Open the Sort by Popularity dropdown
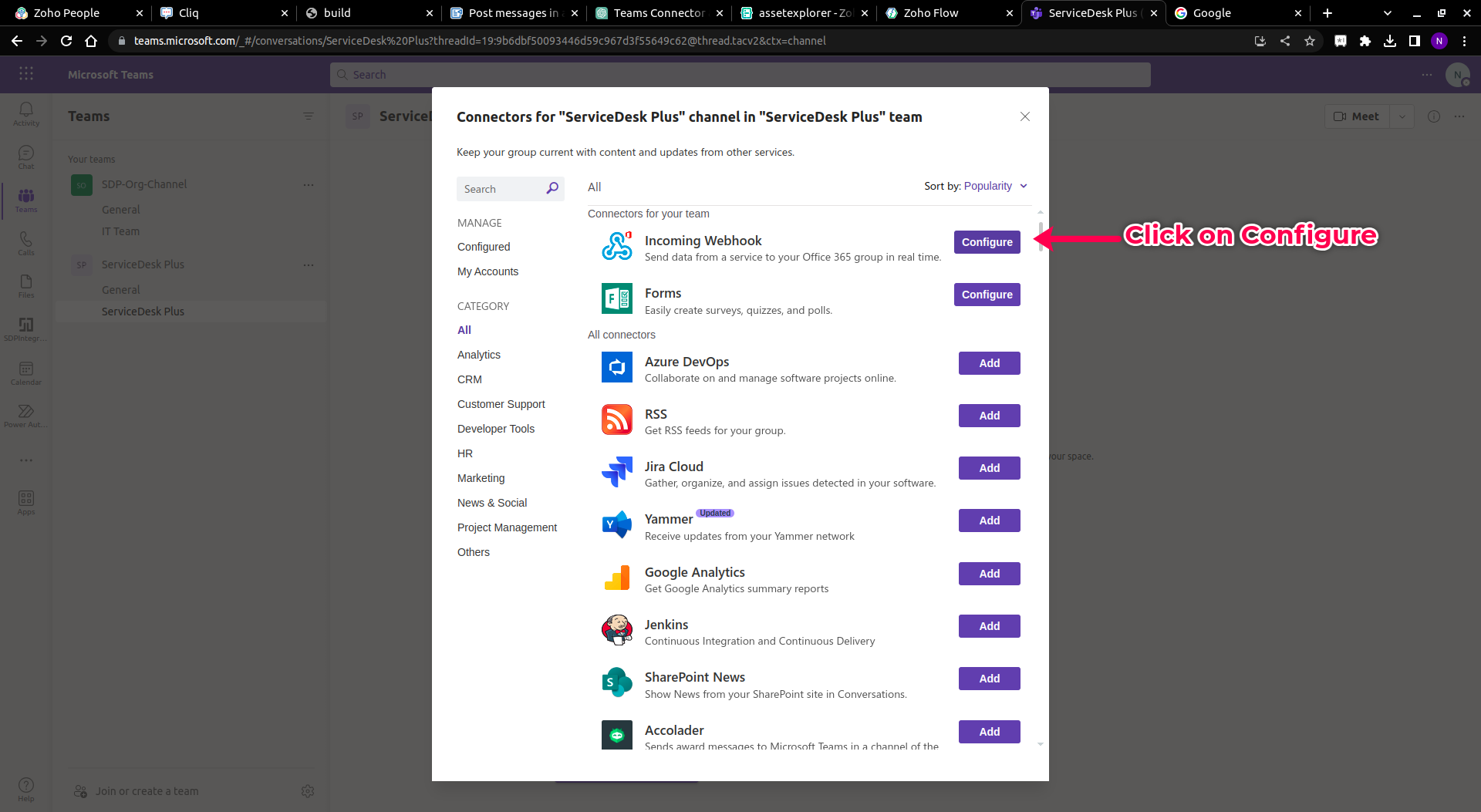This screenshot has height=812, width=1481. (995, 186)
